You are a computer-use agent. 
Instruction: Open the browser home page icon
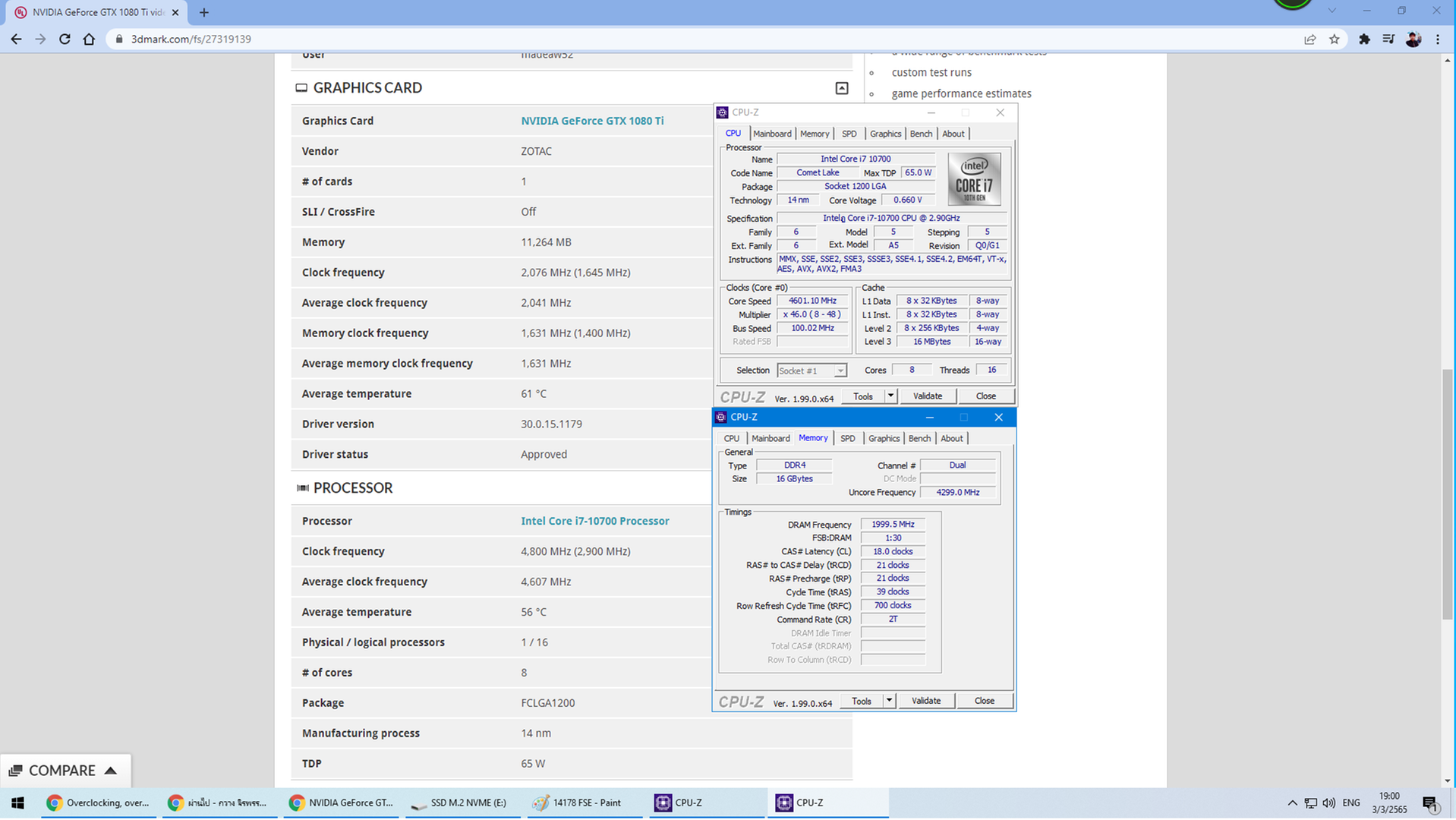[x=89, y=39]
